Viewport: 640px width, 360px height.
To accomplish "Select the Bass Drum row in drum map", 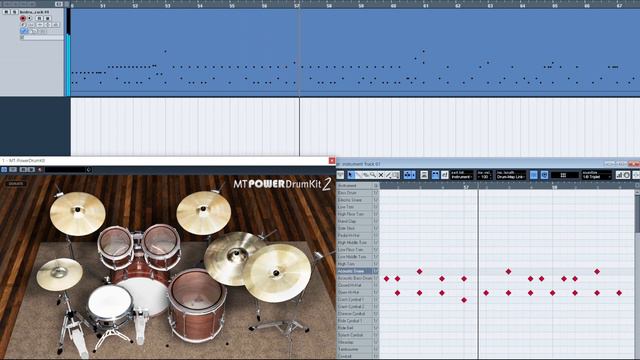I will click(355, 193).
